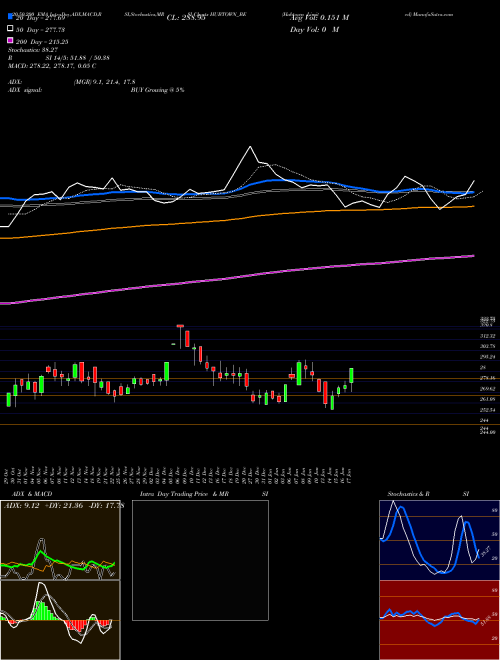Click the 'CL: 283.95' closing price text

pyautogui.click(x=186, y=18)
